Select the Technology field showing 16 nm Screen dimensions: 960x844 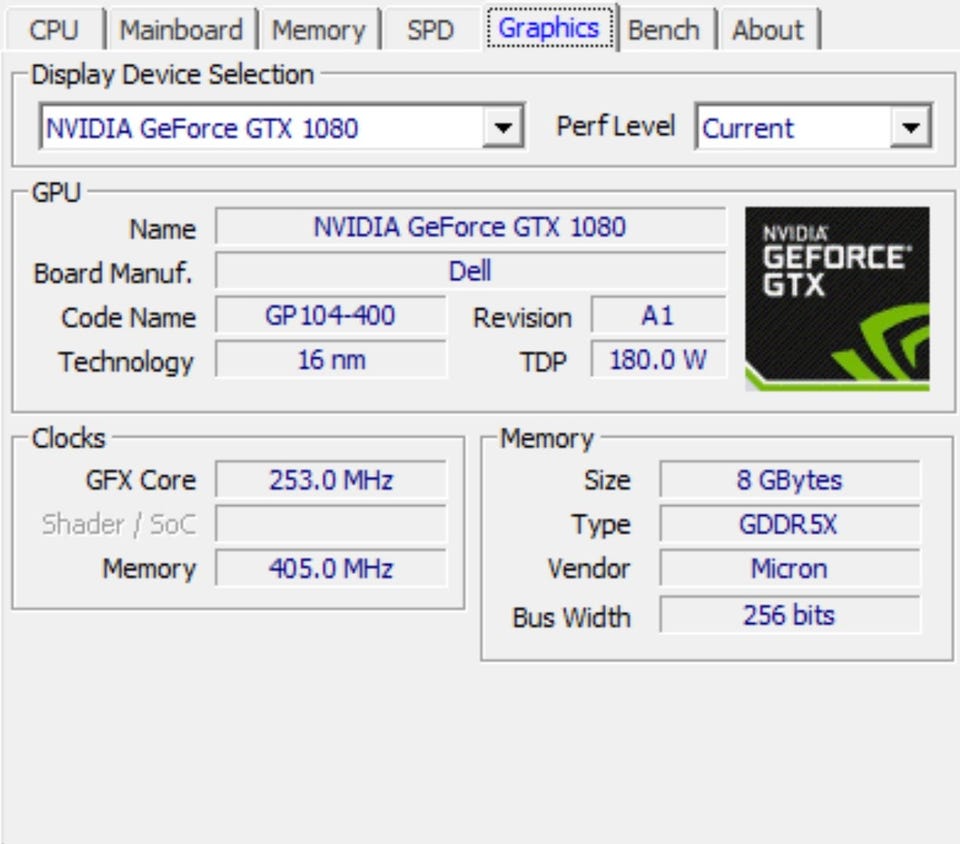point(330,360)
